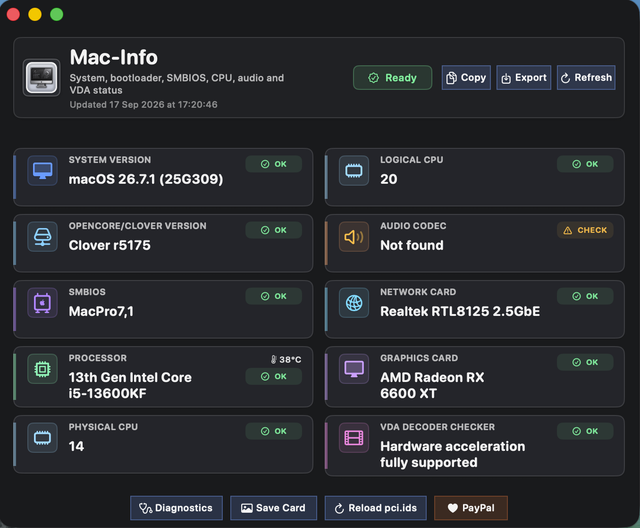
Task: Click the Network Card globe icon
Action: point(354,303)
